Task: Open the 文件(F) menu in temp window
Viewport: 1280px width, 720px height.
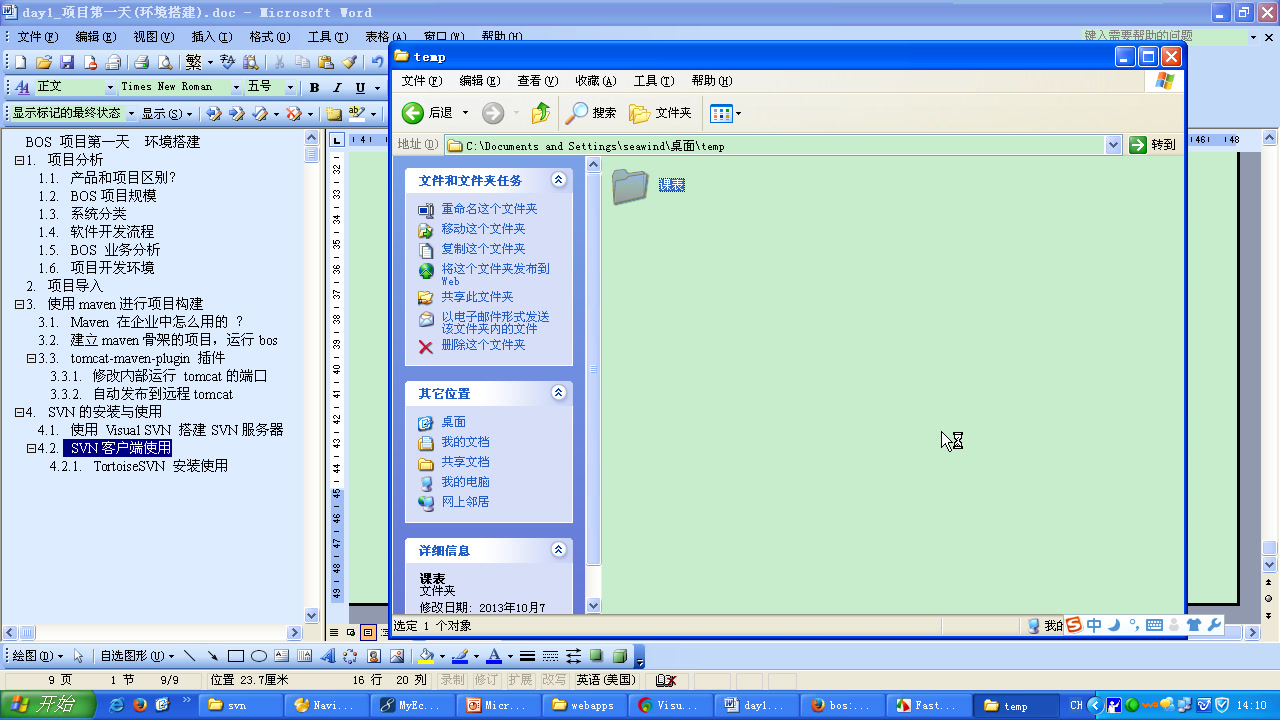Action: [421, 81]
